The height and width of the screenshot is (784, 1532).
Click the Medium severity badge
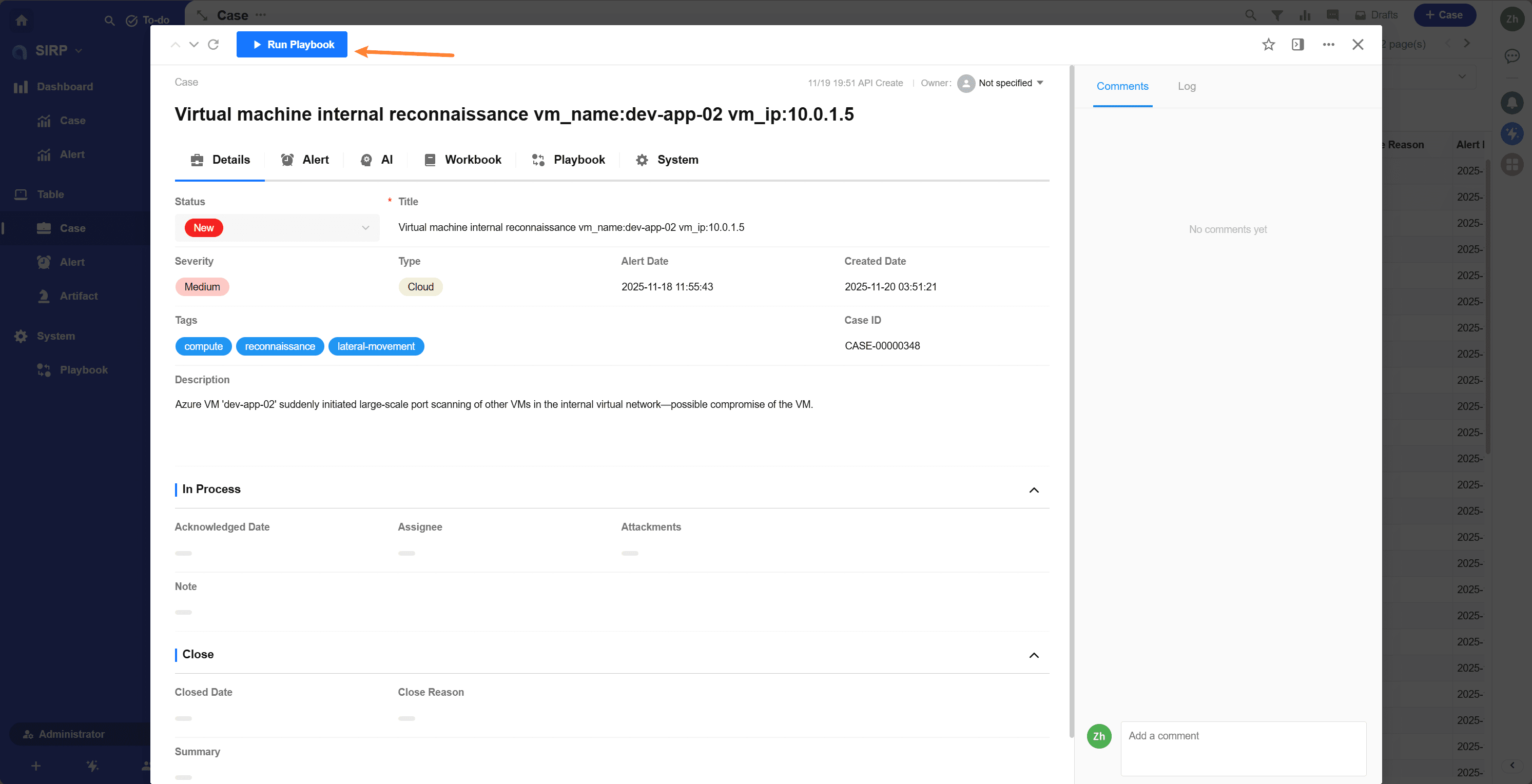pos(202,287)
